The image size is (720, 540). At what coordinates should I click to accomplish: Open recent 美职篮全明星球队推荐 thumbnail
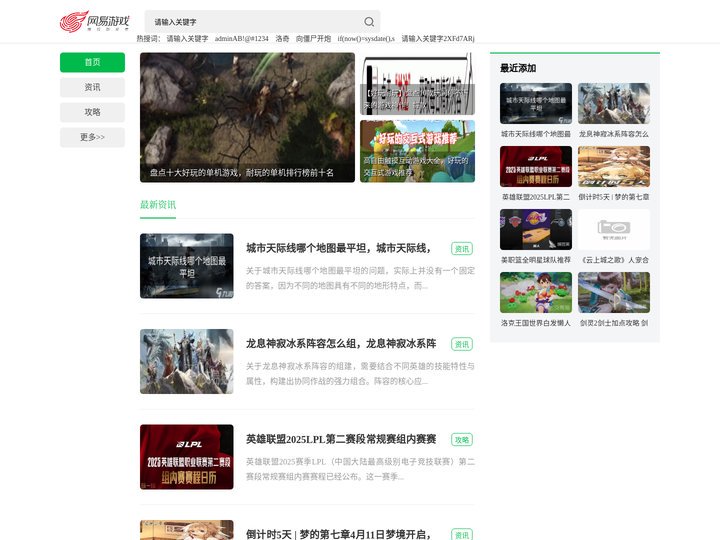pyautogui.click(x=536, y=229)
